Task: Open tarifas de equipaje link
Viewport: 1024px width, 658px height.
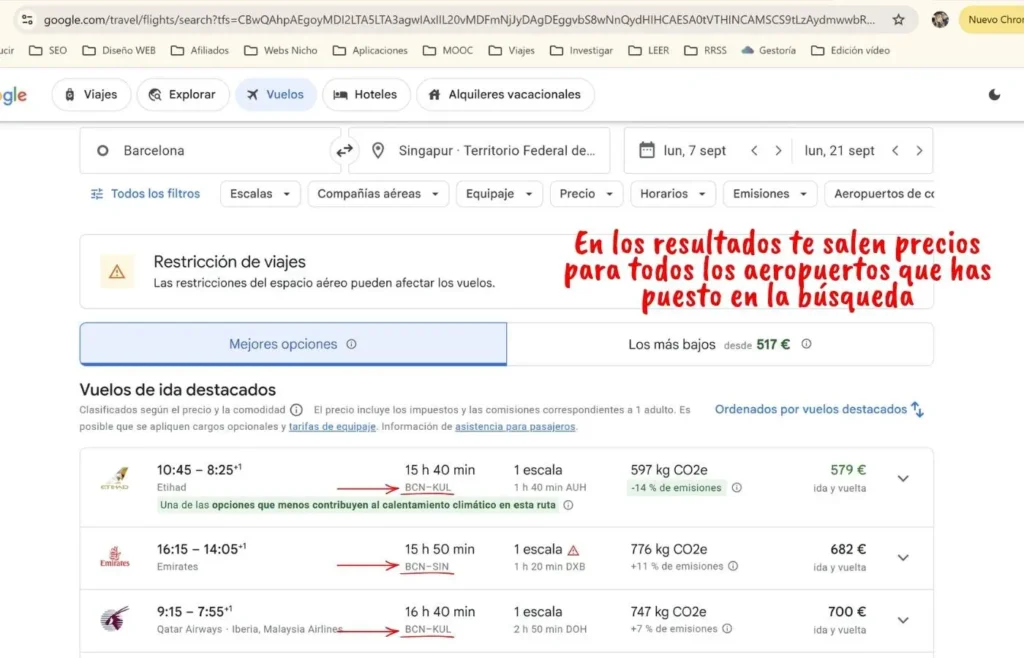Action: [x=332, y=426]
